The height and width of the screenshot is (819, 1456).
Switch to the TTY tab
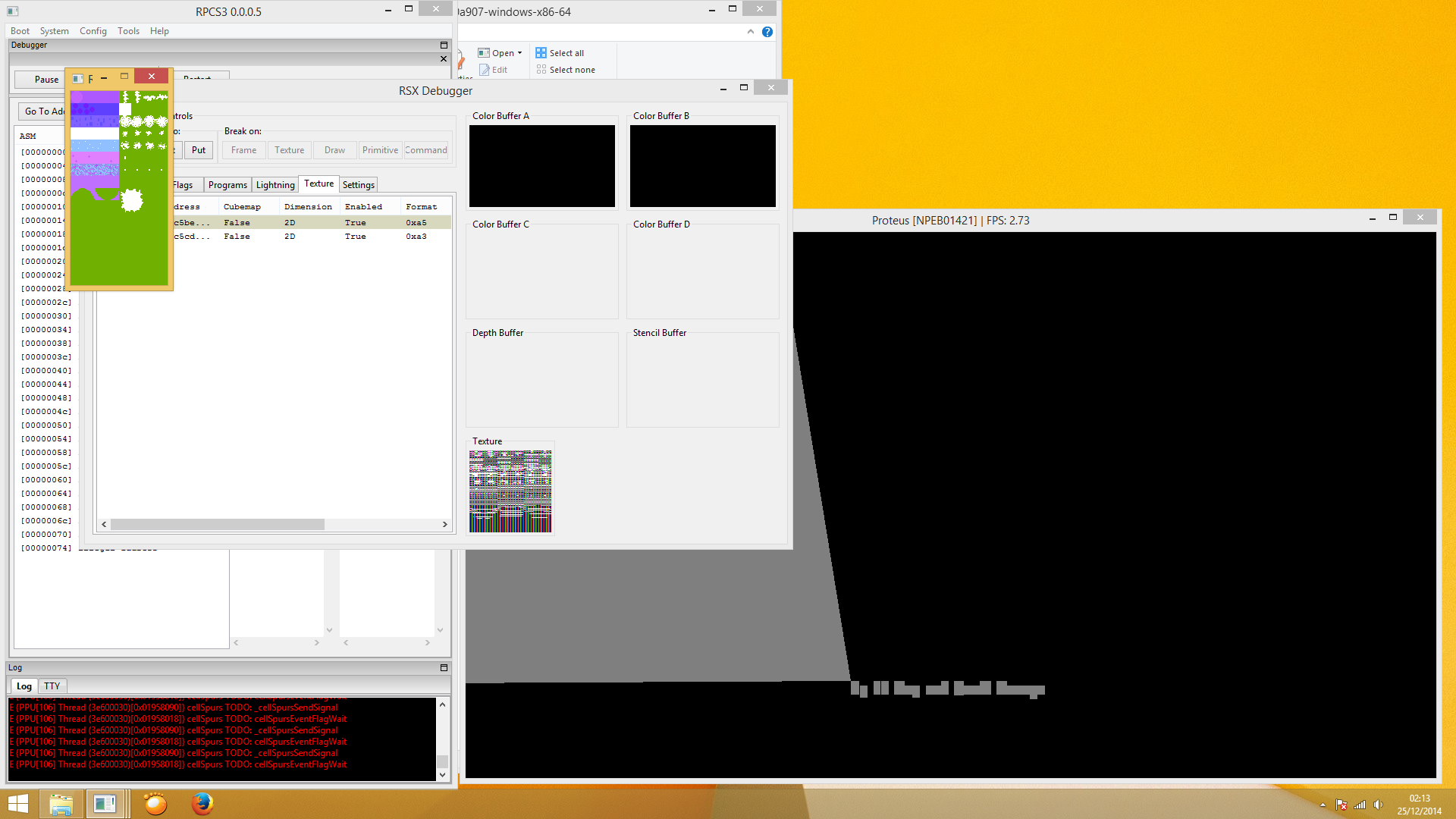[x=52, y=686]
